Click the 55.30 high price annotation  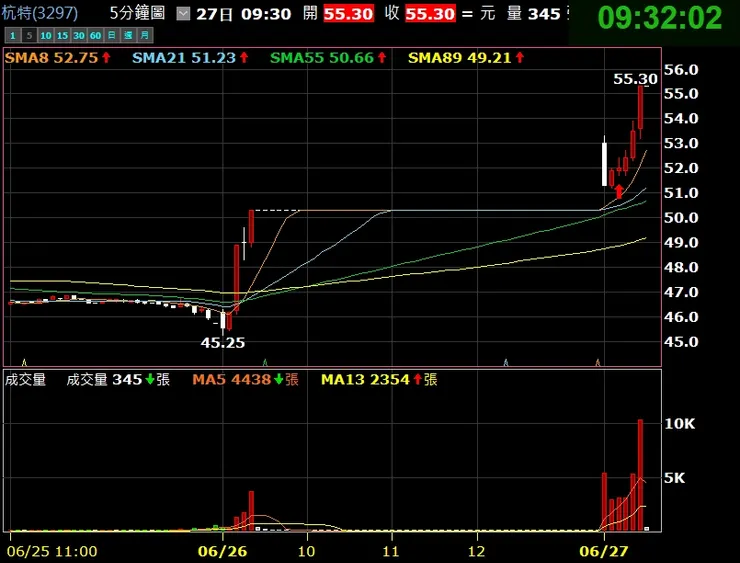[635, 79]
